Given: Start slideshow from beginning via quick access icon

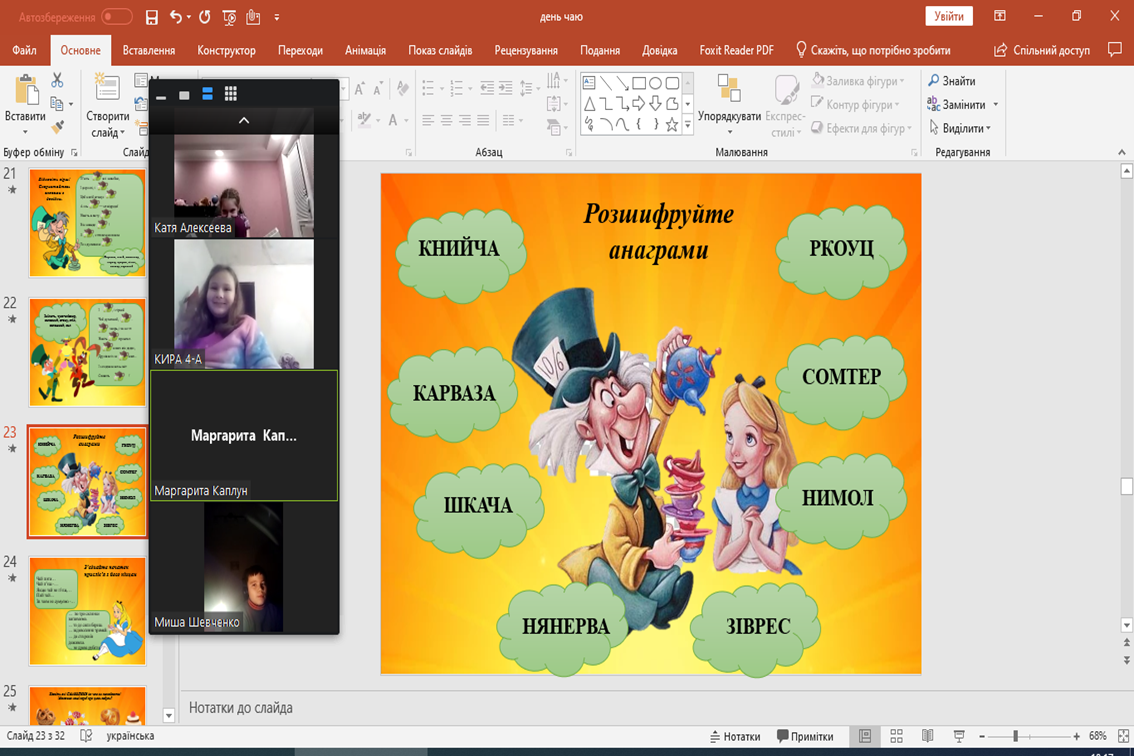Looking at the screenshot, I should point(229,17).
